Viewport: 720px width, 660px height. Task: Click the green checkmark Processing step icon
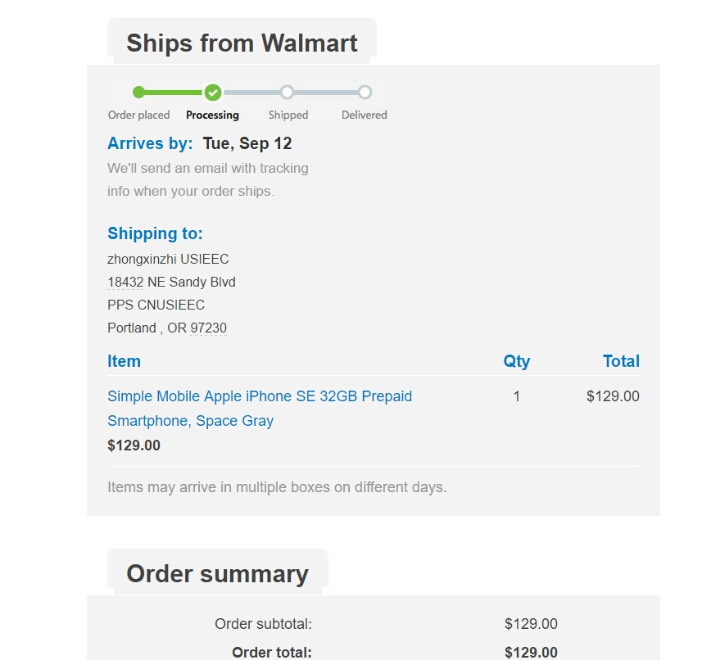pos(213,92)
